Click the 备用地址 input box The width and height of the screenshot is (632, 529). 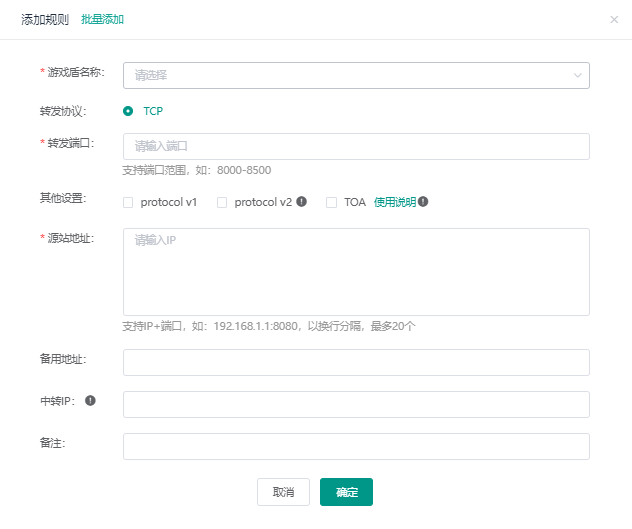(x=355, y=362)
